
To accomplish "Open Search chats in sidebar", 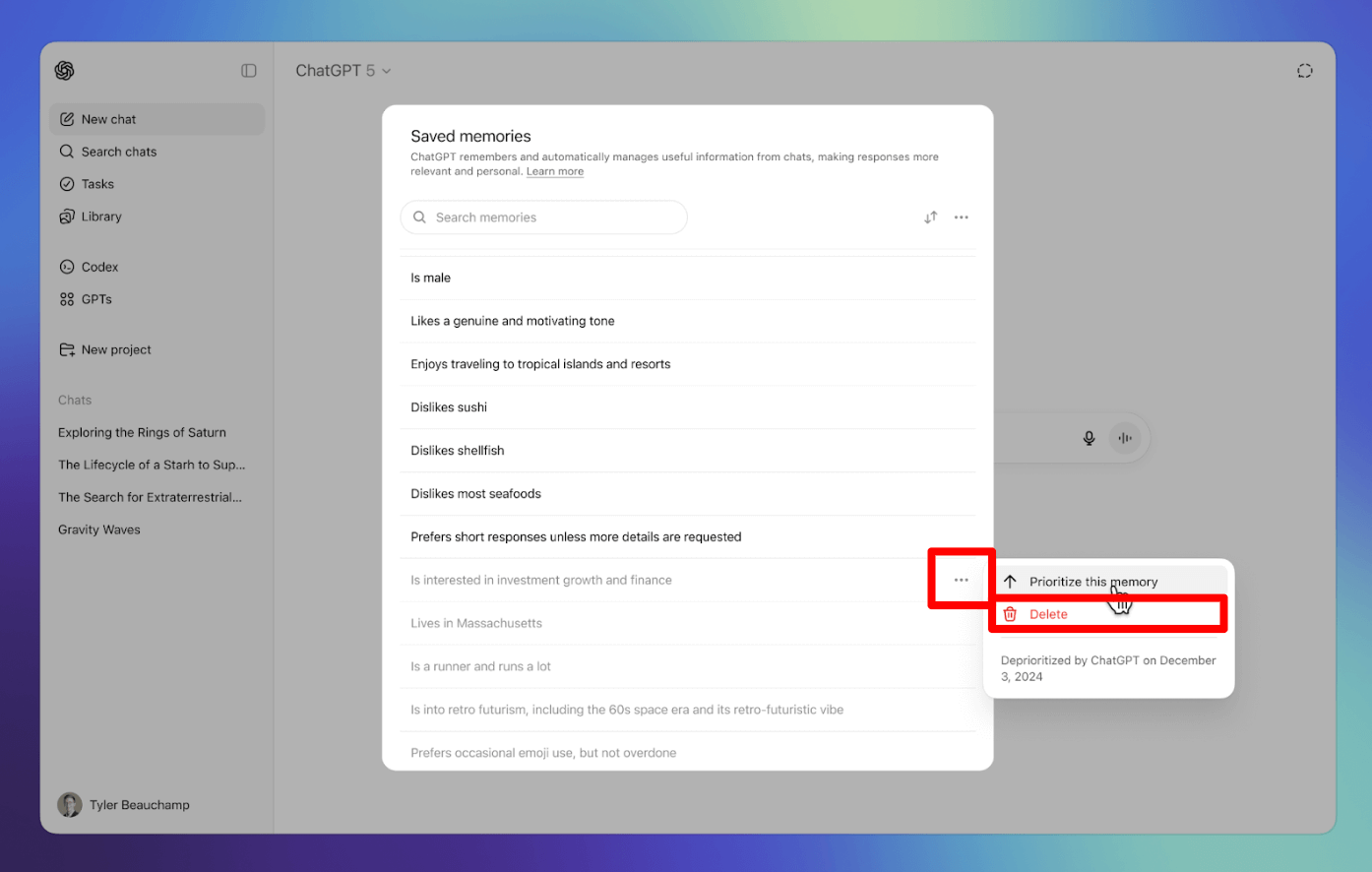I will 118,152.
